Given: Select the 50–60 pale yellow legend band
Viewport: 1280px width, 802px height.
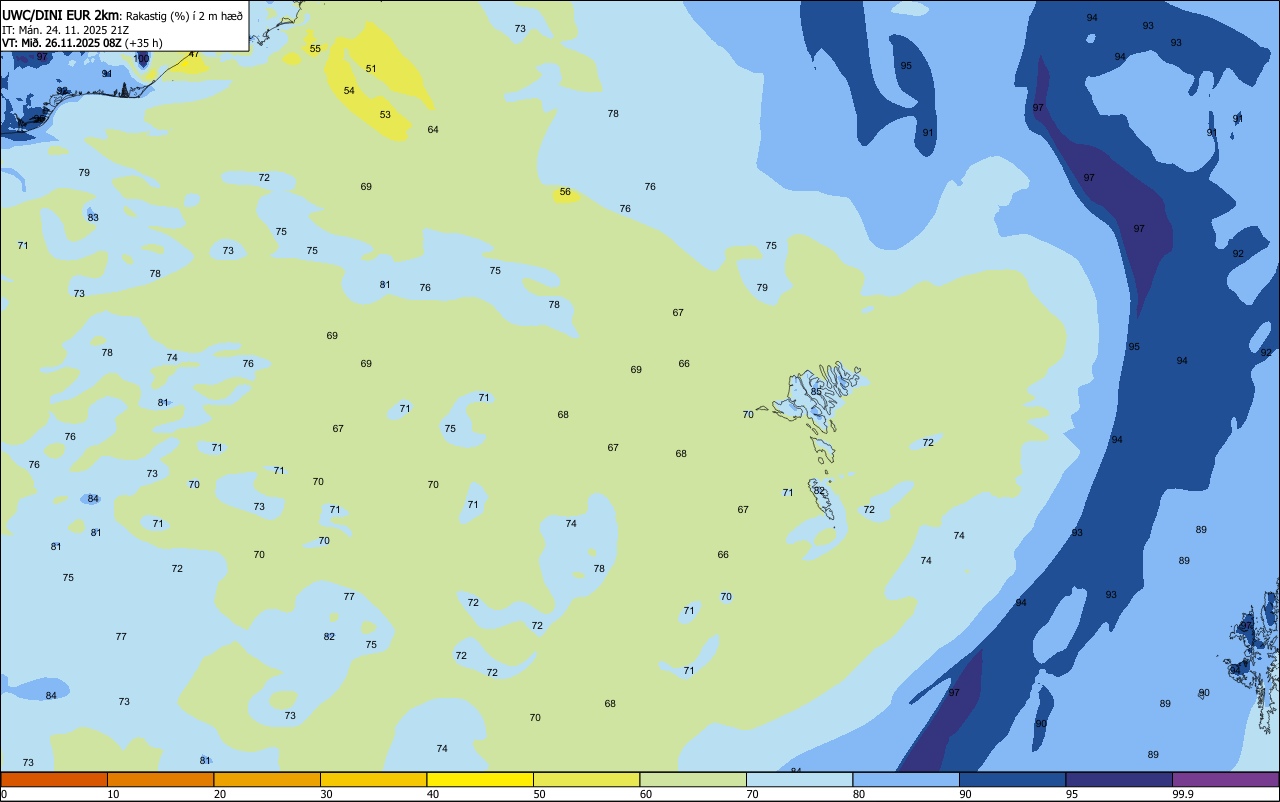Looking at the screenshot, I should tap(586, 779).
